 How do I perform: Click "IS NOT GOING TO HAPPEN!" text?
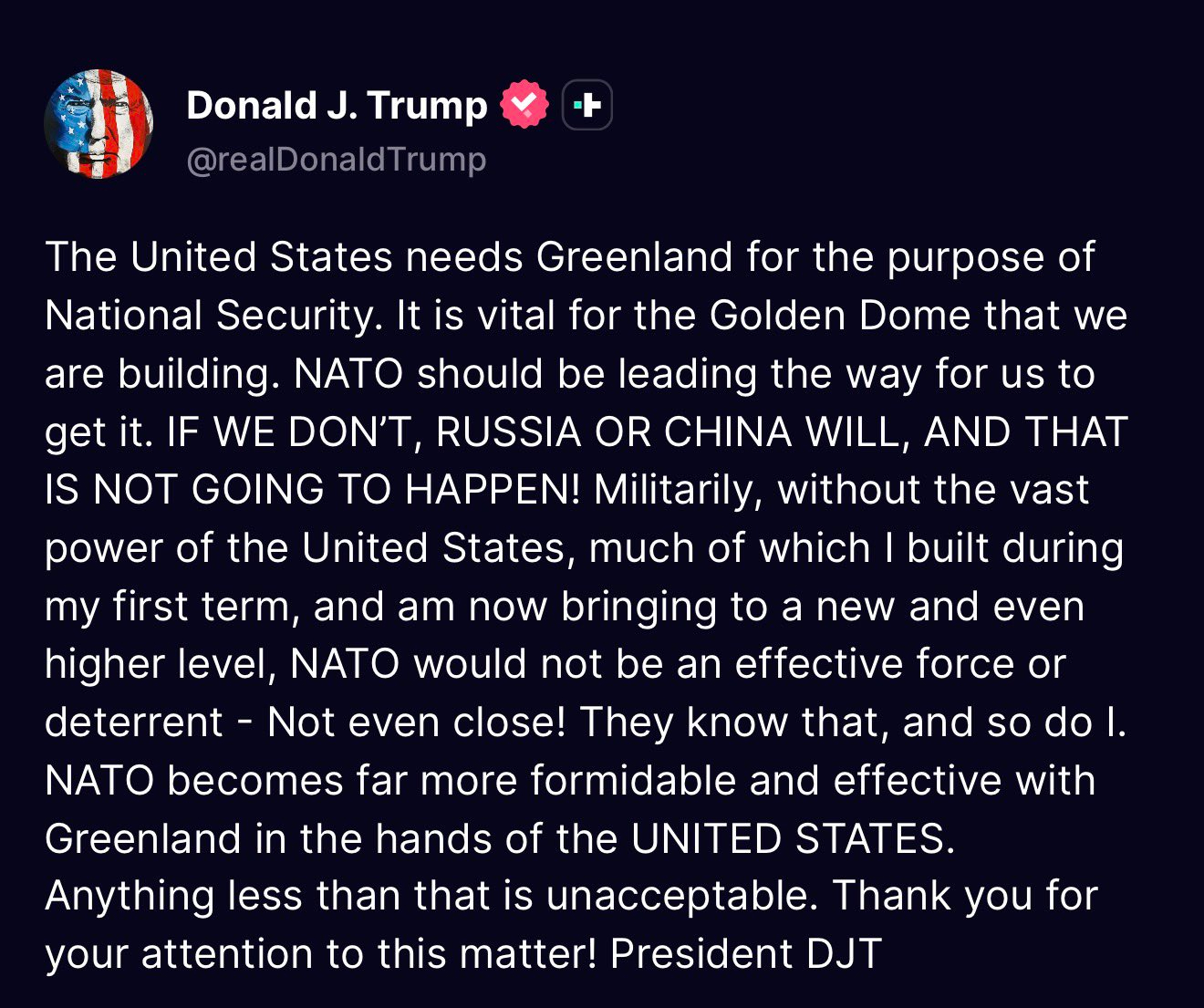(312, 491)
